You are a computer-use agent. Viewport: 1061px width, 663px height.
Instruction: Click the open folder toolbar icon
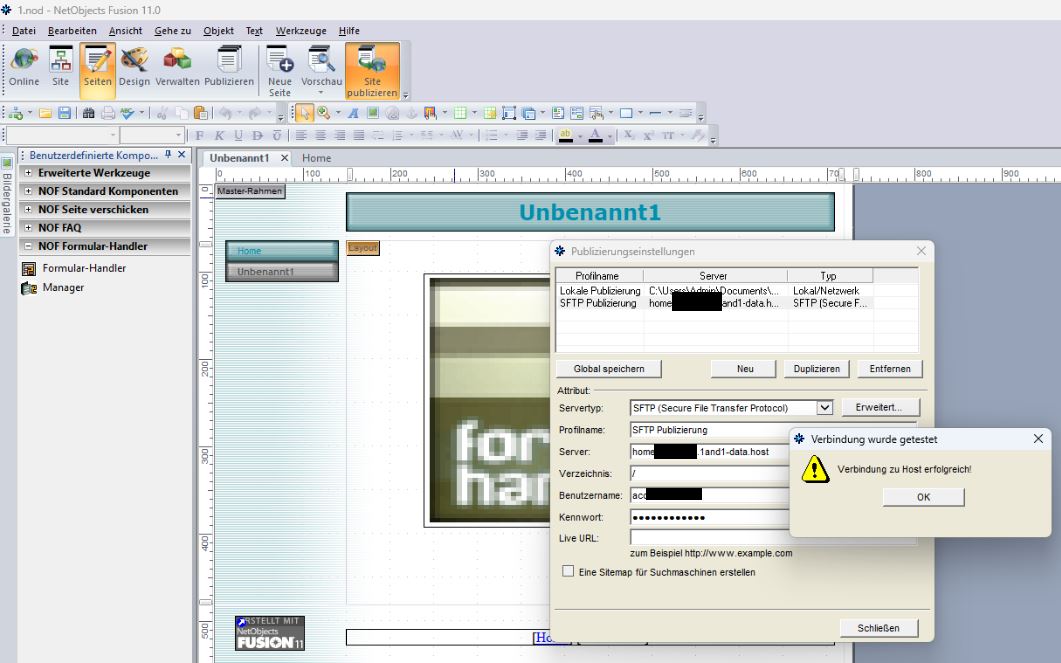[45, 113]
